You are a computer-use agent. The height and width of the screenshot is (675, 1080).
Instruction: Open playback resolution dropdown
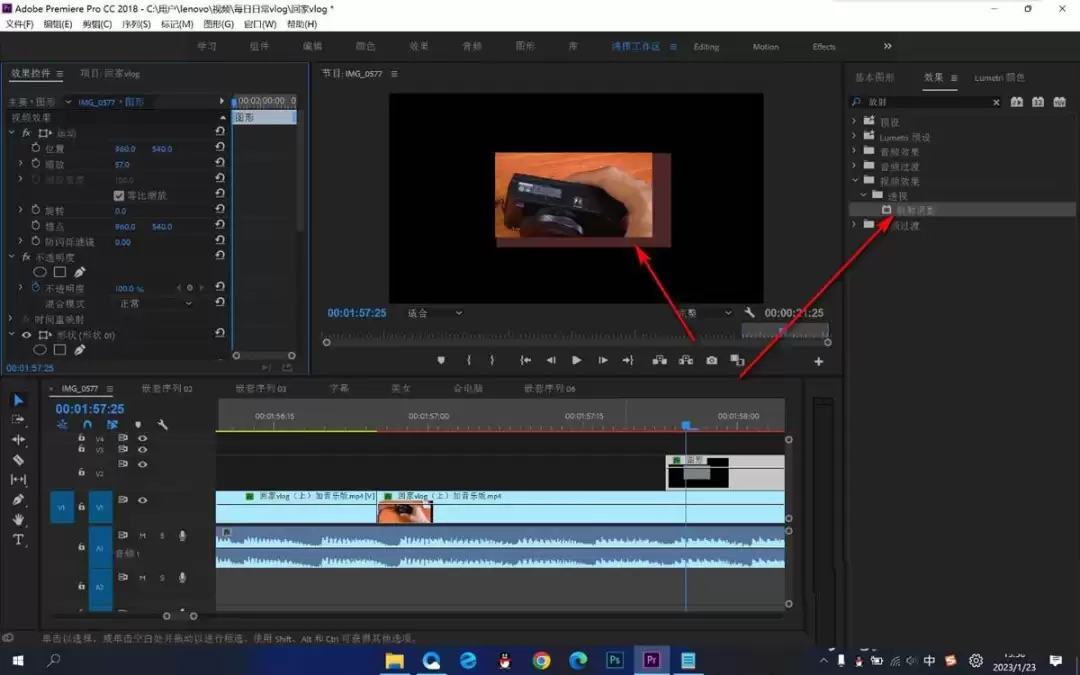[x=704, y=313]
